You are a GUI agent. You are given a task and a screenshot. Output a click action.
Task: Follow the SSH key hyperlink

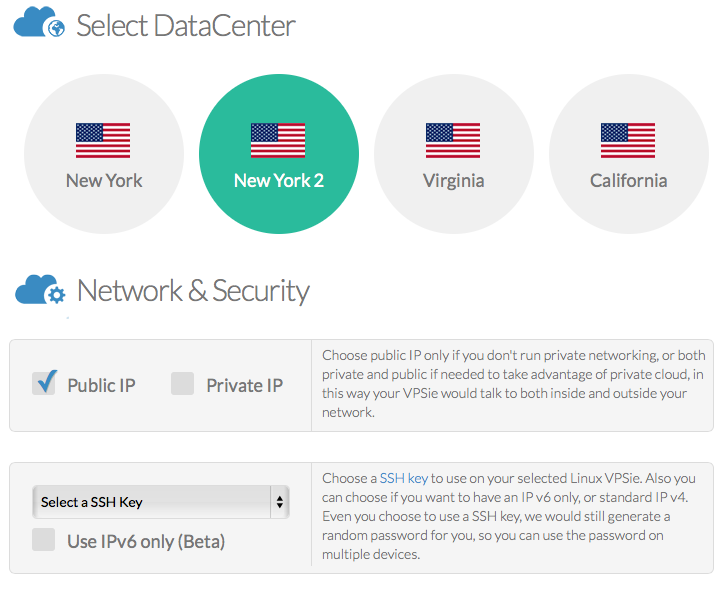(x=403, y=478)
